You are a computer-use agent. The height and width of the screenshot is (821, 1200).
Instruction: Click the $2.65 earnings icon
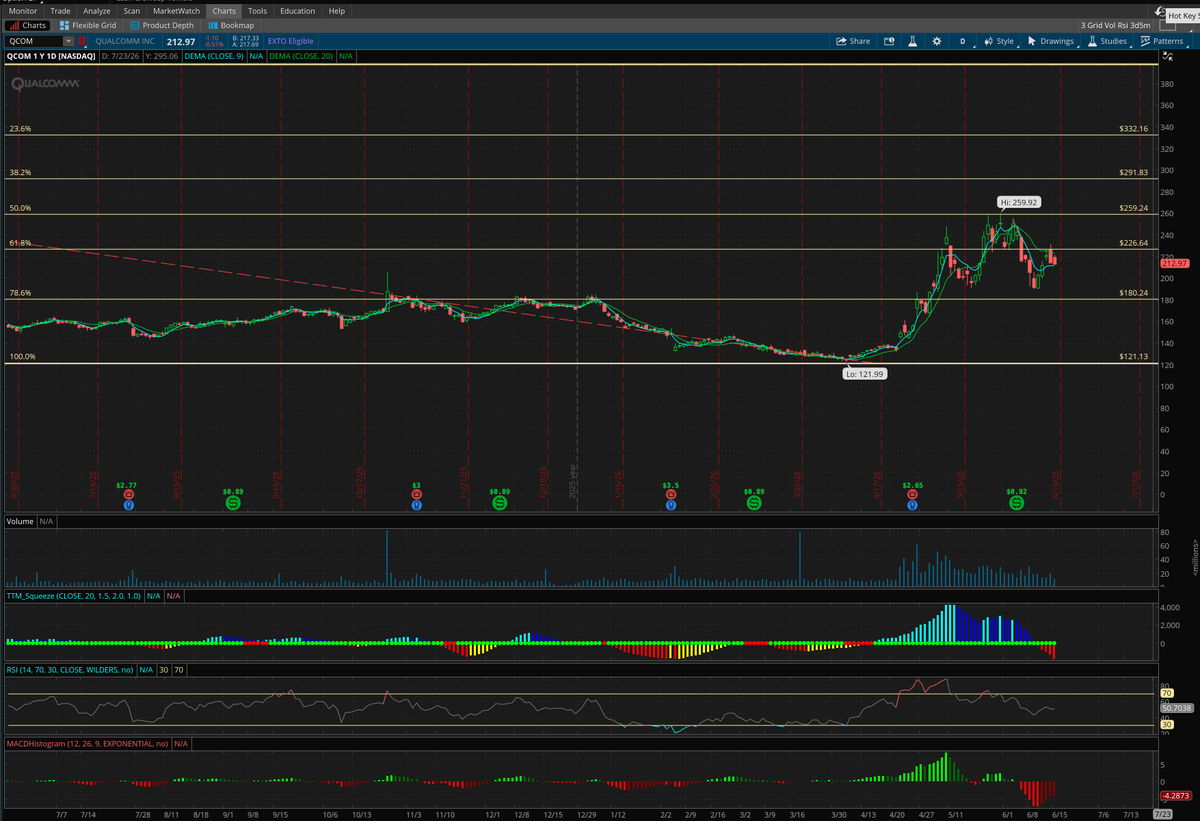click(912, 493)
